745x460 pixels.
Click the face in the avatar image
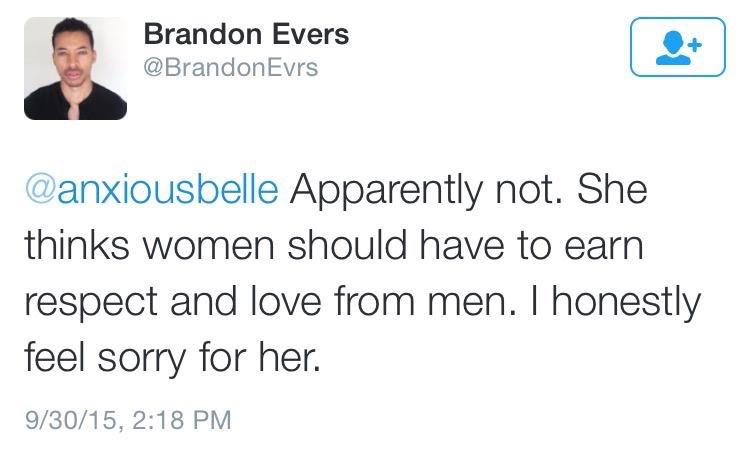(76, 55)
